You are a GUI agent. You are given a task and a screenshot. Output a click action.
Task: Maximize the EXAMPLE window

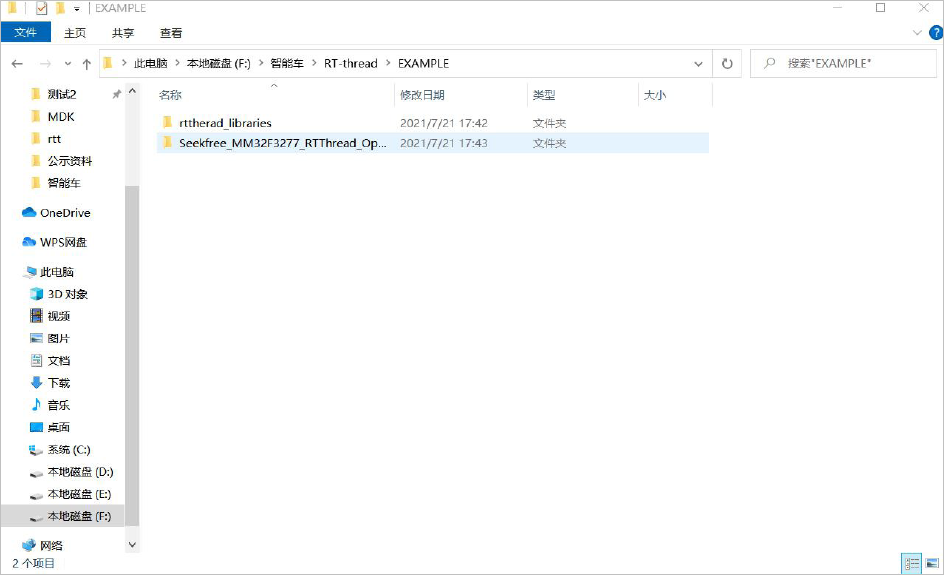(880, 8)
